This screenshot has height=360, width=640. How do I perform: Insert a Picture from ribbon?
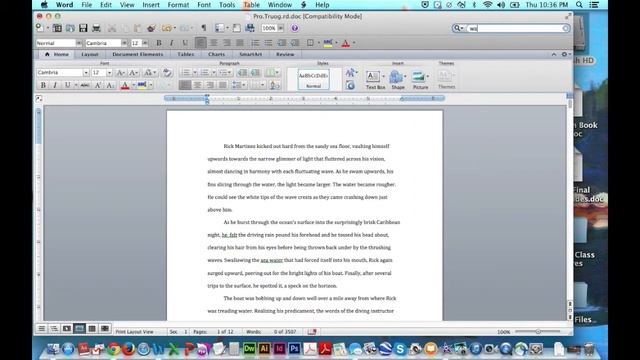pos(420,80)
